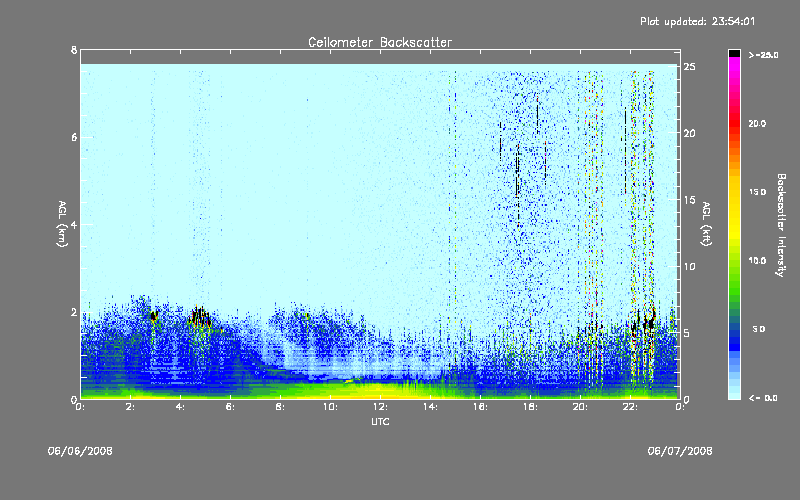
Task: Click the black cloud echo near 5 UTC
Action: (x=200, y=317)
